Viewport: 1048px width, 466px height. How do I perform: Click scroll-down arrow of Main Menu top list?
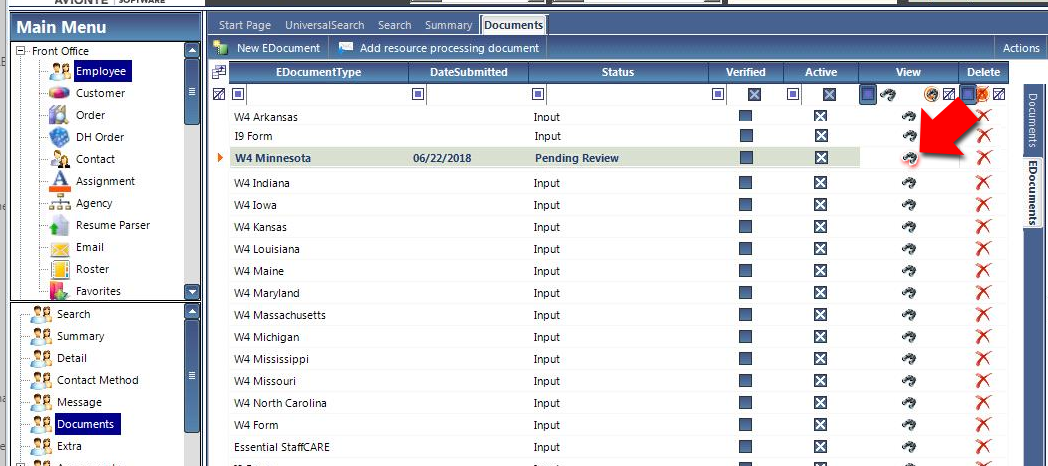coord(192,292)
